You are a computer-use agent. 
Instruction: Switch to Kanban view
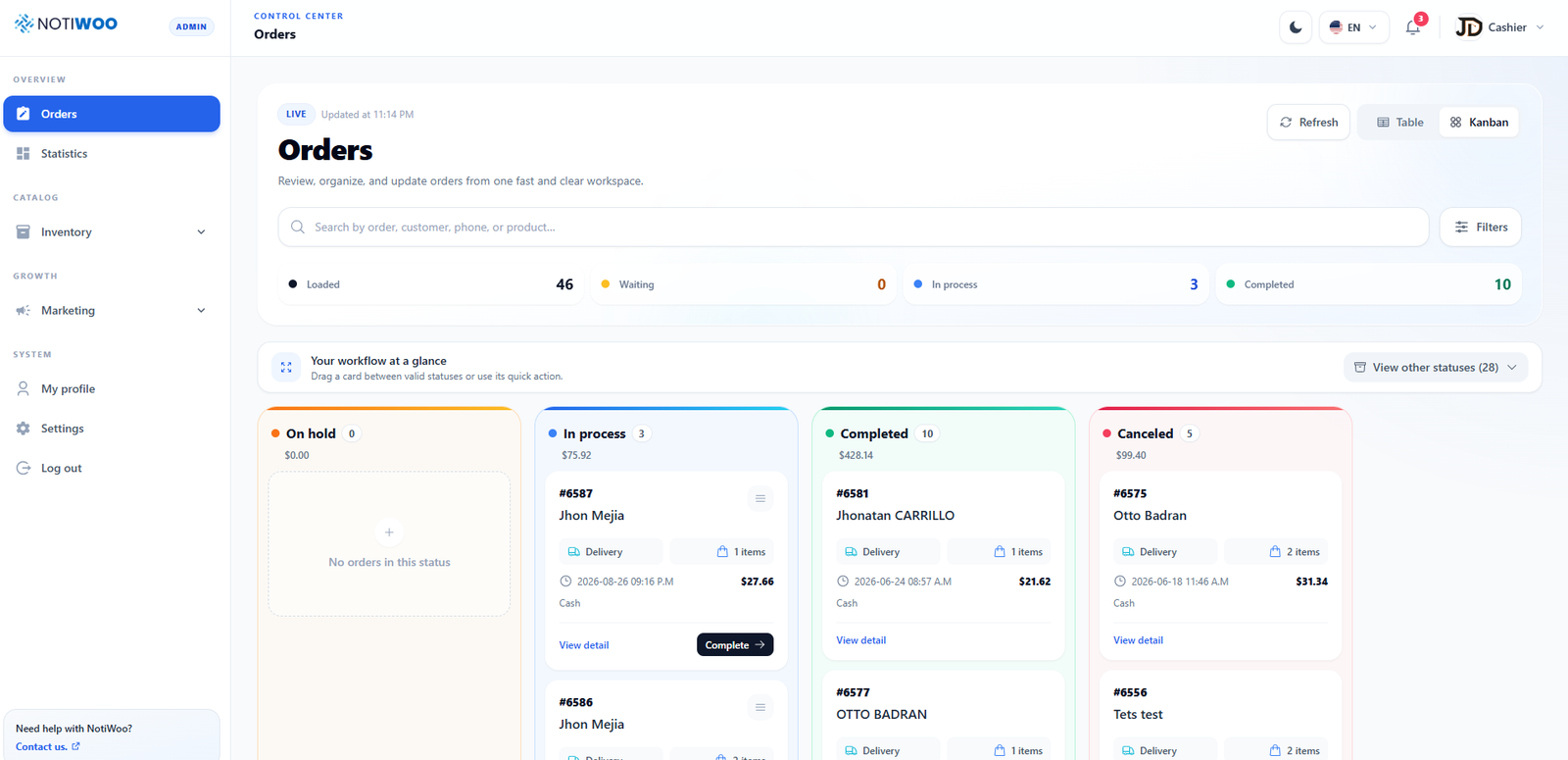1479,123
